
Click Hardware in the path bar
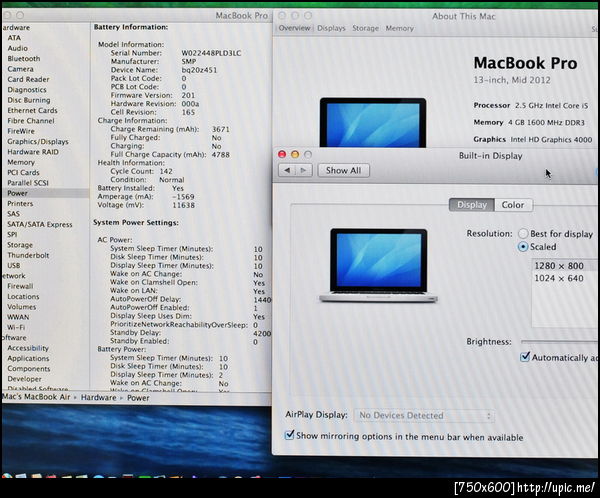coord(98,398)
